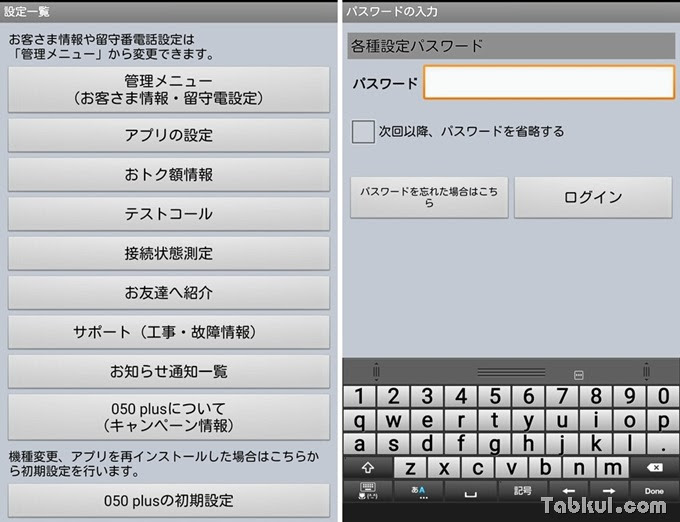Tap the backspace delete key
Image resolution: width=680 pixels, height=522 pixels.
click(x=655, y=468)
